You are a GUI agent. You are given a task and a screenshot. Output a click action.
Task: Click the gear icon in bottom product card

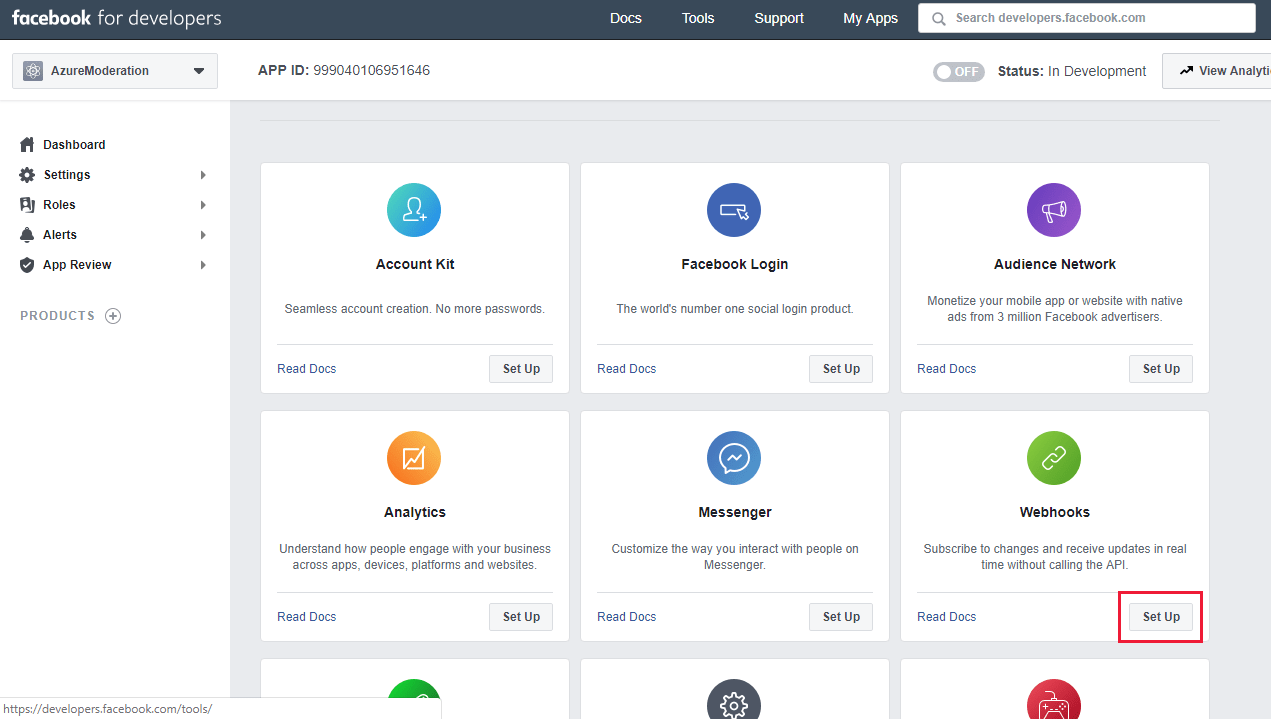734,705
